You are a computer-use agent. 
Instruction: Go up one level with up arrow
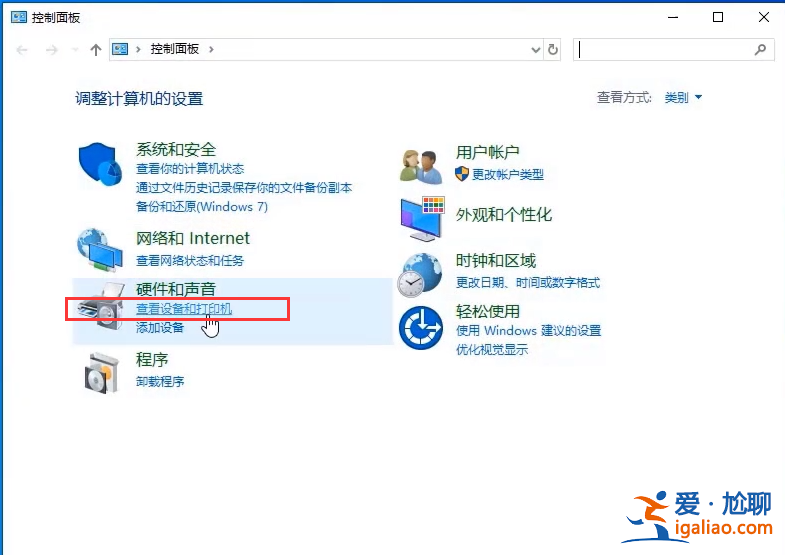tap(96, 50)
